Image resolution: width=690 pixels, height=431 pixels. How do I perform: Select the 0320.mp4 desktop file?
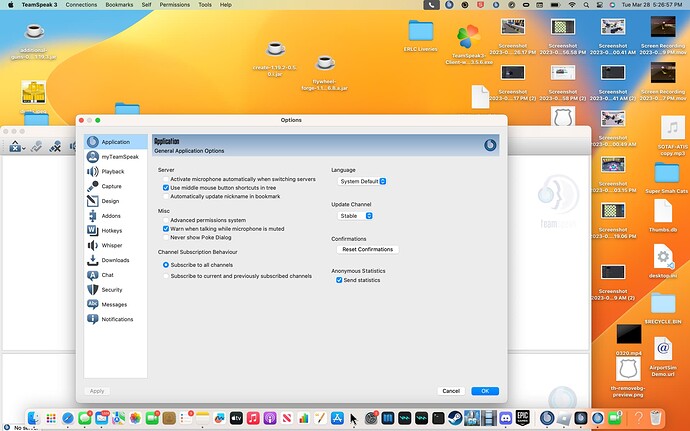coord(629,340)
